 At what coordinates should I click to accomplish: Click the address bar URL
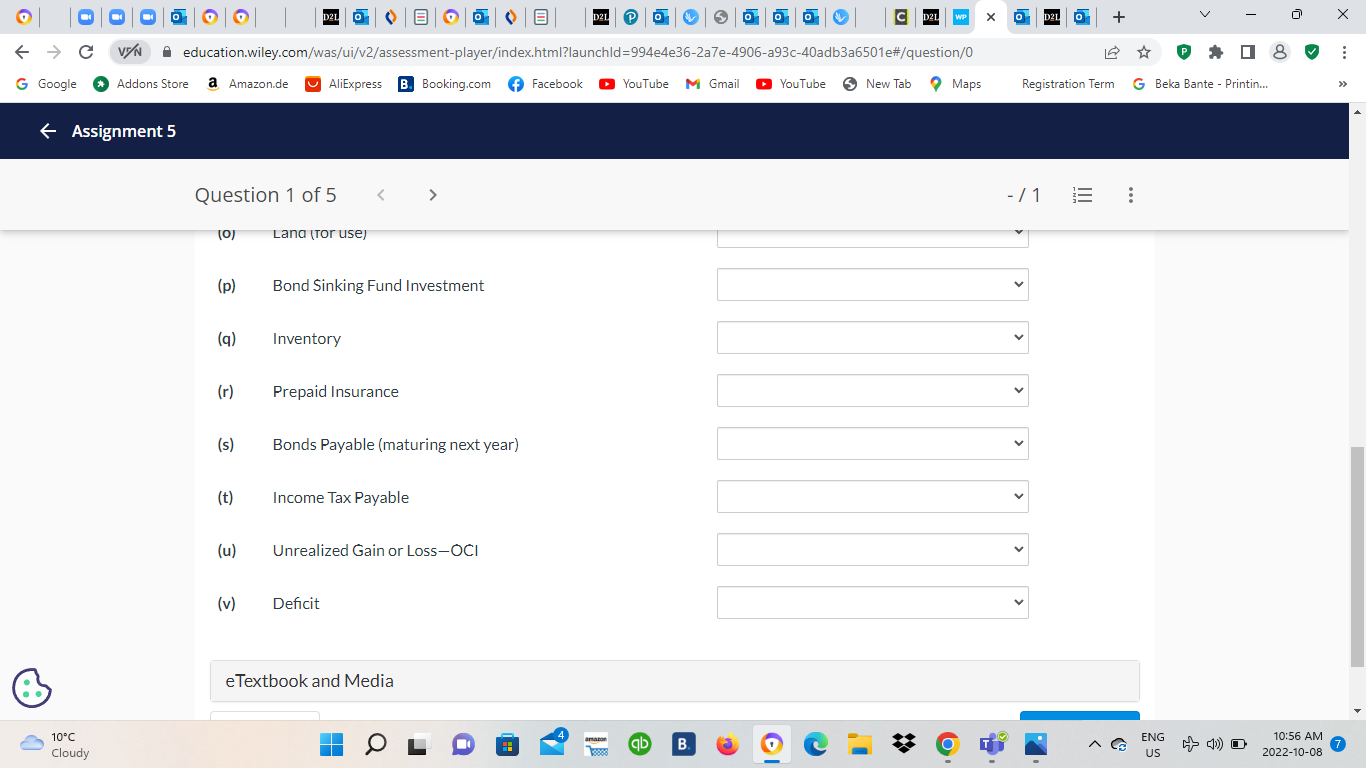pyautogui.click(x=578, y=52)
